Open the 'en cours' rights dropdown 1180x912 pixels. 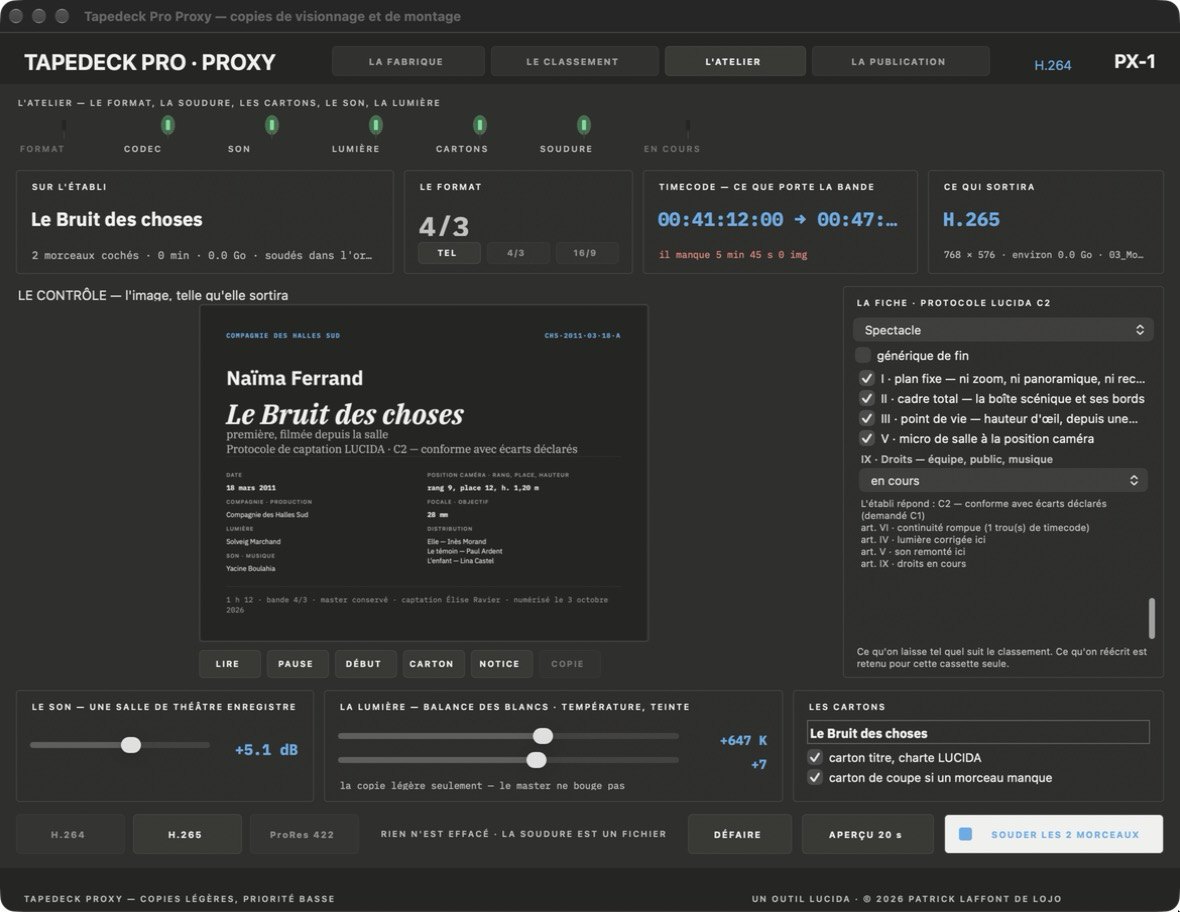click(1003, 480)
